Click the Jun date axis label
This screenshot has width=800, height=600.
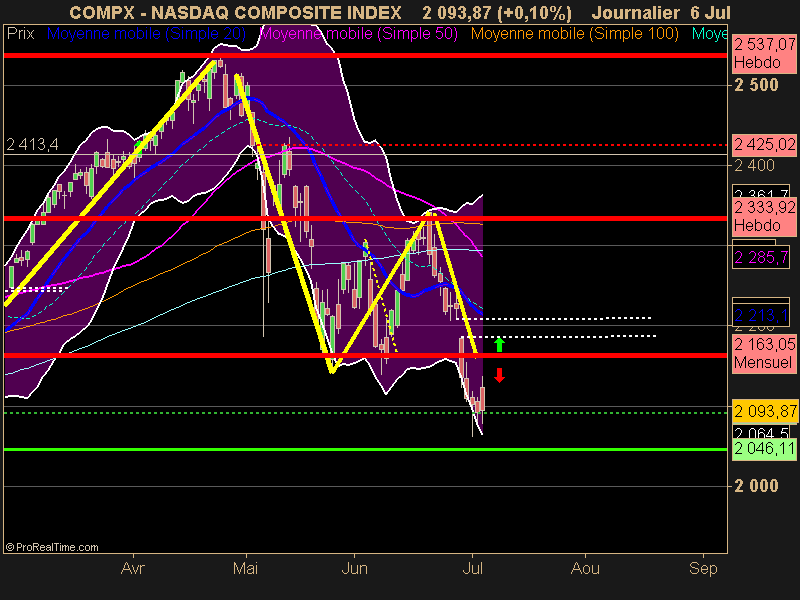pos(354,568)
